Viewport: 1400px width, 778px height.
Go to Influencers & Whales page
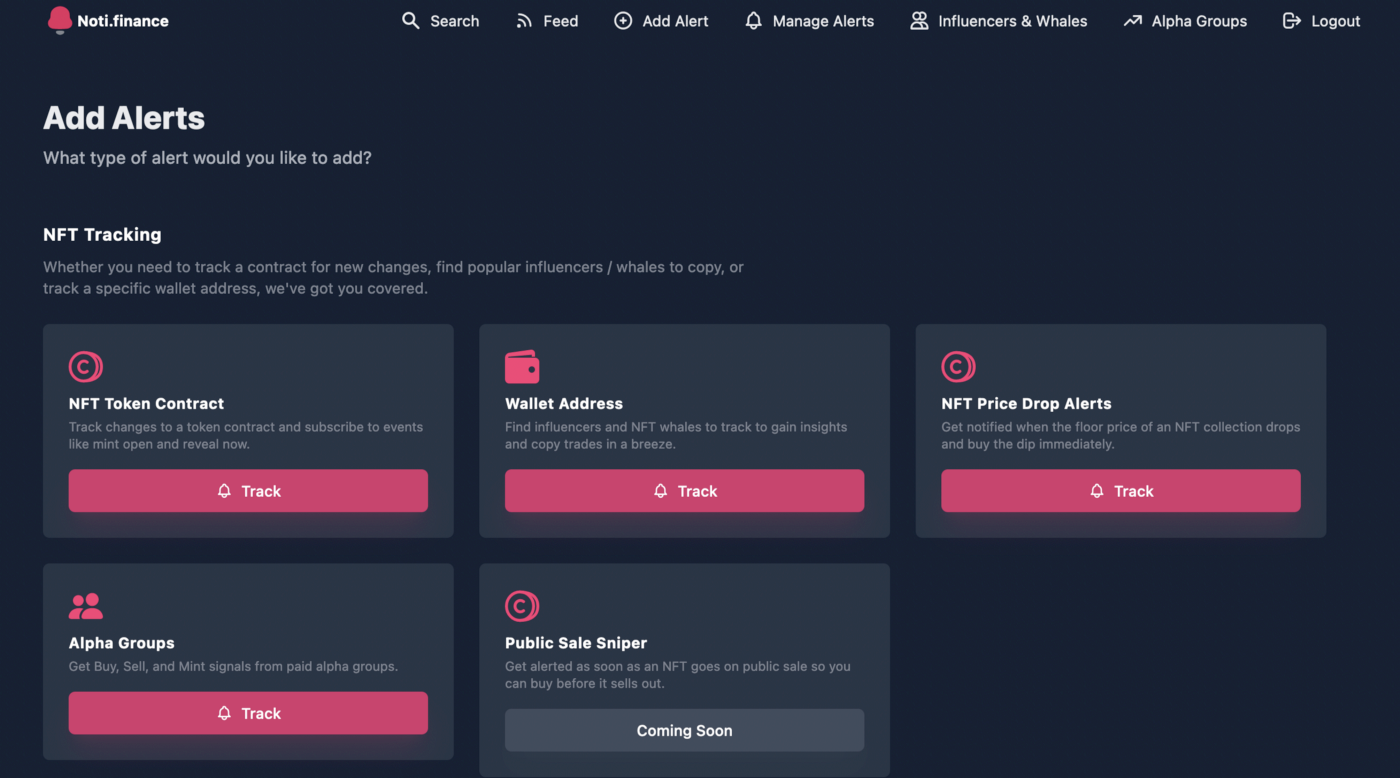click(x=1012, y=21)
